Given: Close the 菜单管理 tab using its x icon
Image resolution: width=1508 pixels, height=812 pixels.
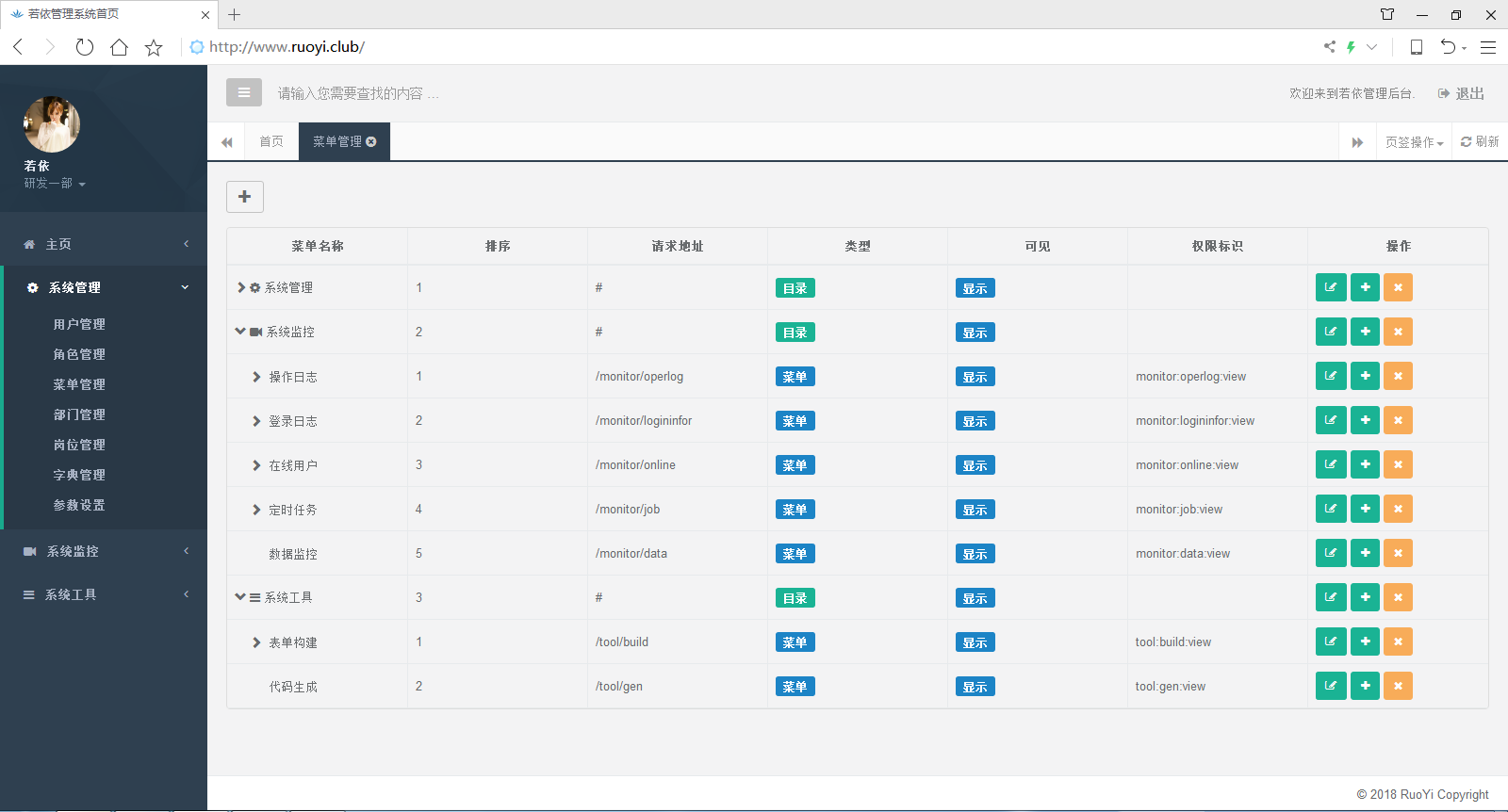Looking at the screenshot, I should tap(371, 141).
